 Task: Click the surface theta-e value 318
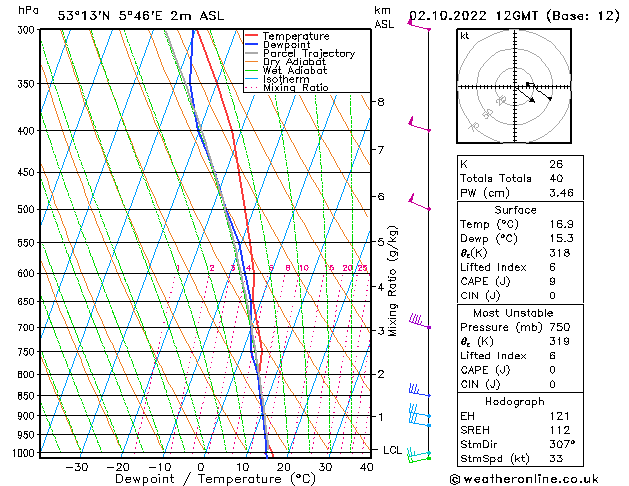[560, 253]
